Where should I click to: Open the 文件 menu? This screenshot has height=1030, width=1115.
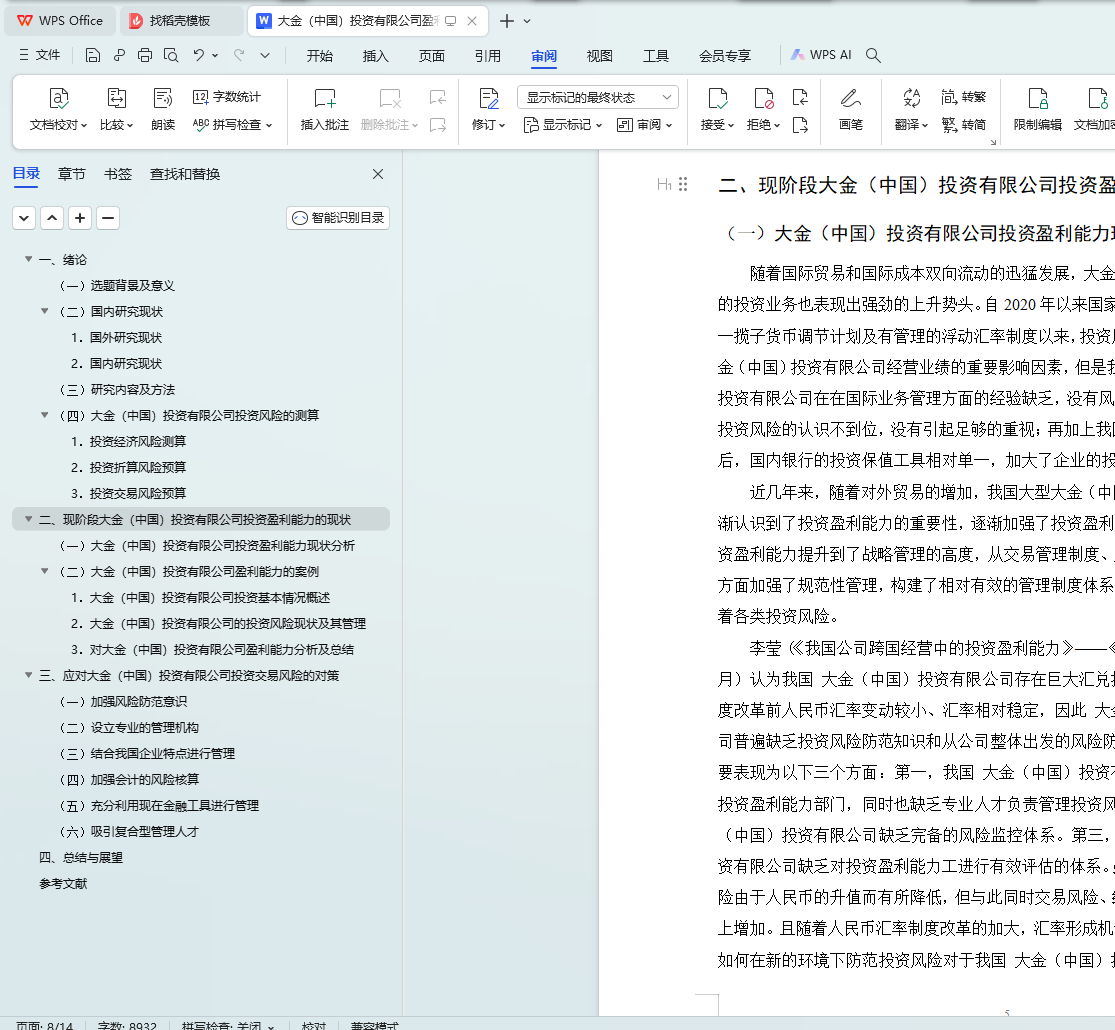tap(39, 55)
